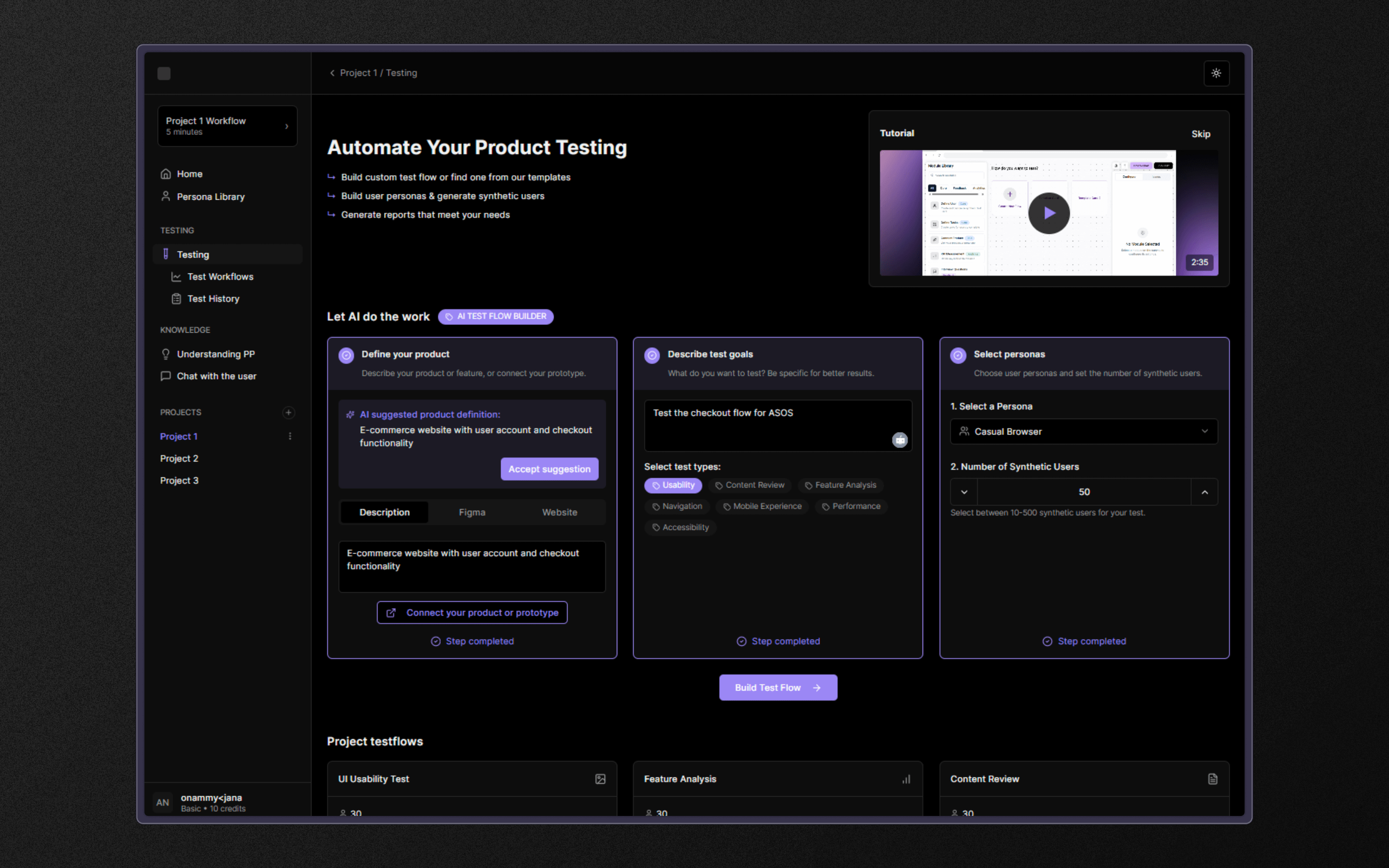Switch to Description tab
1389x868 pixels.
coord(384,512)
